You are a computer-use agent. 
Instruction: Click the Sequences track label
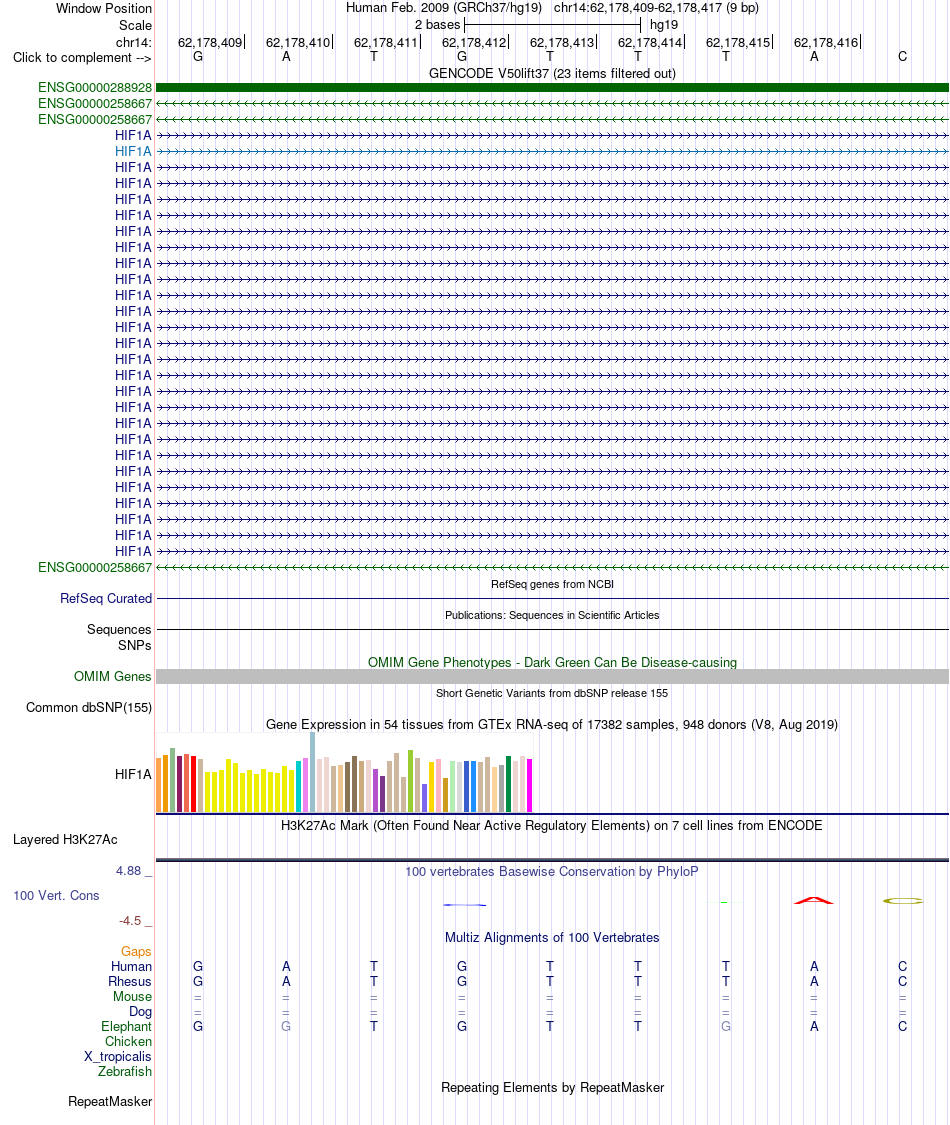pyautogui.click(x=119, y=629)
